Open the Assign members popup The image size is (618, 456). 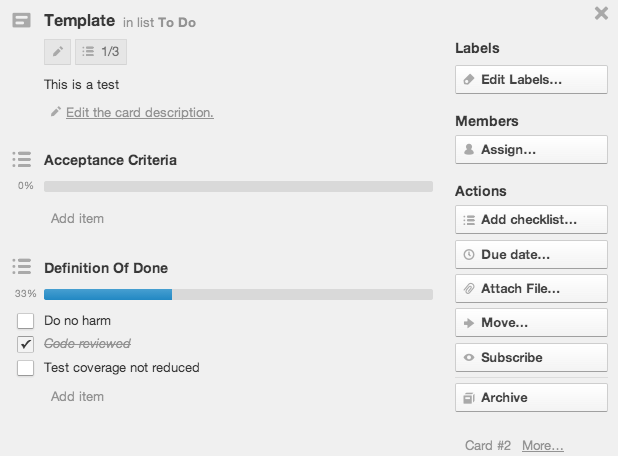[531, 149]
